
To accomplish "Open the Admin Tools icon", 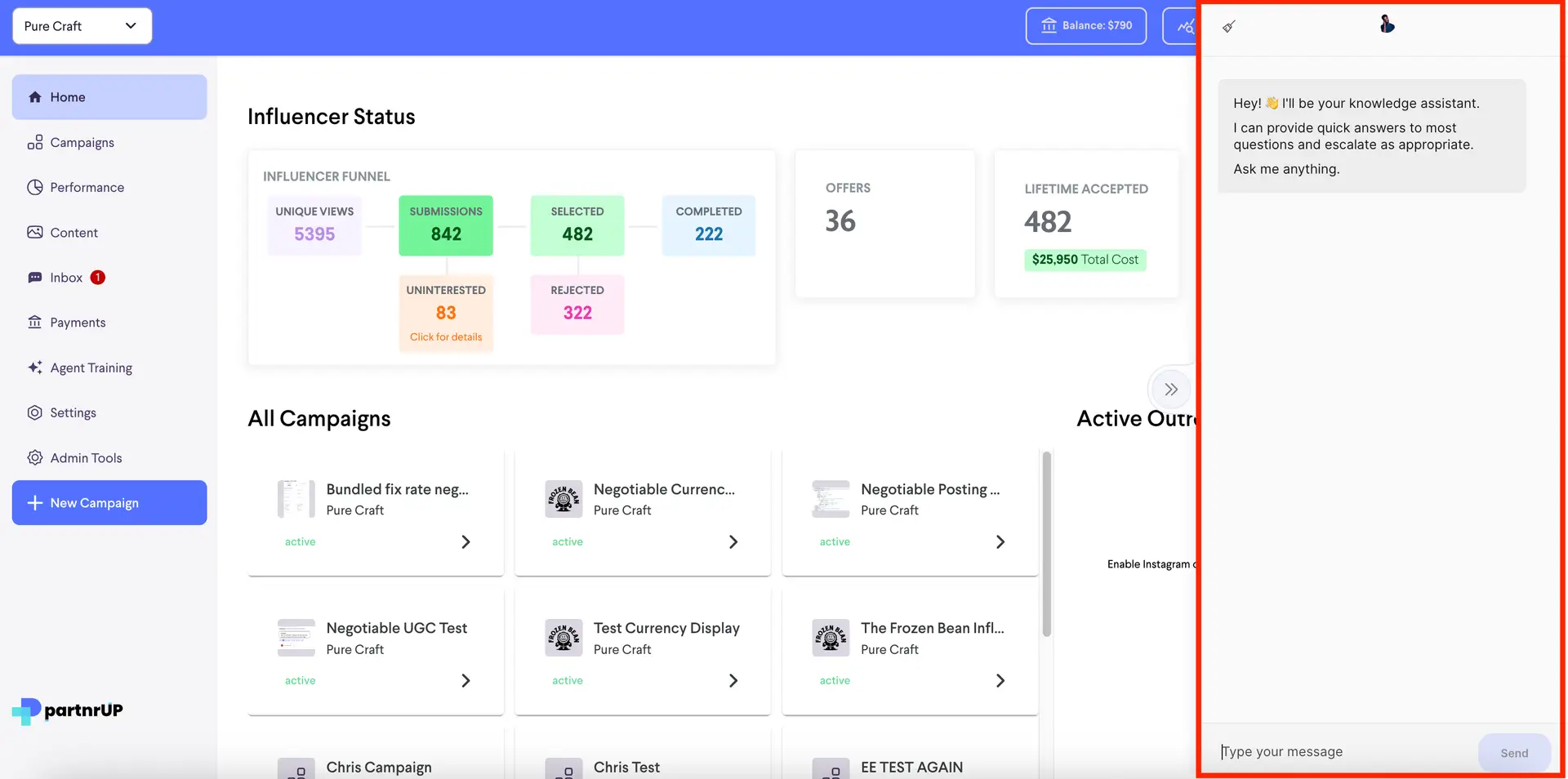I will click(35, 457).
